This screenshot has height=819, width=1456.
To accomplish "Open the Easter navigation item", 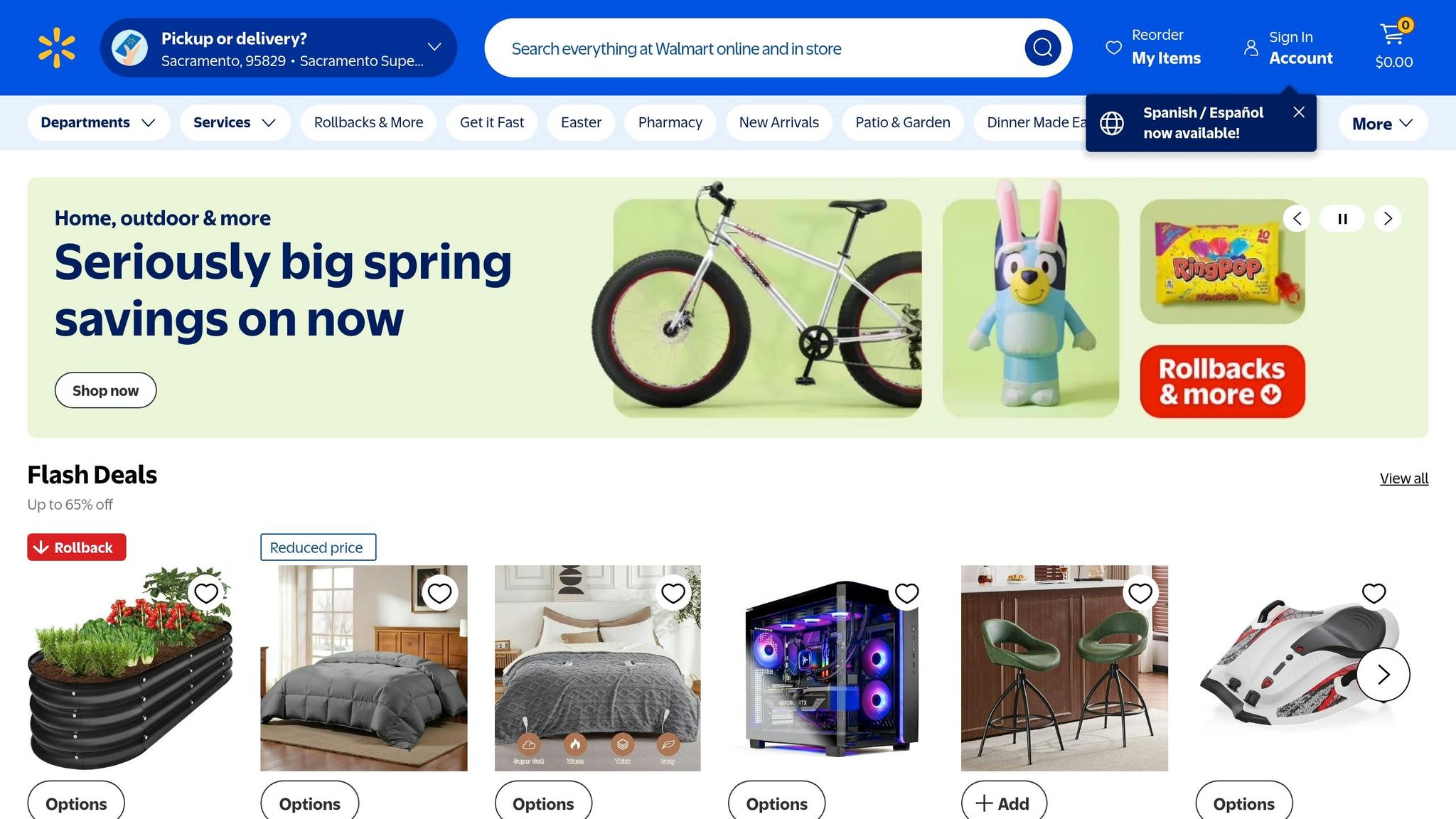I will pos(581,122).
